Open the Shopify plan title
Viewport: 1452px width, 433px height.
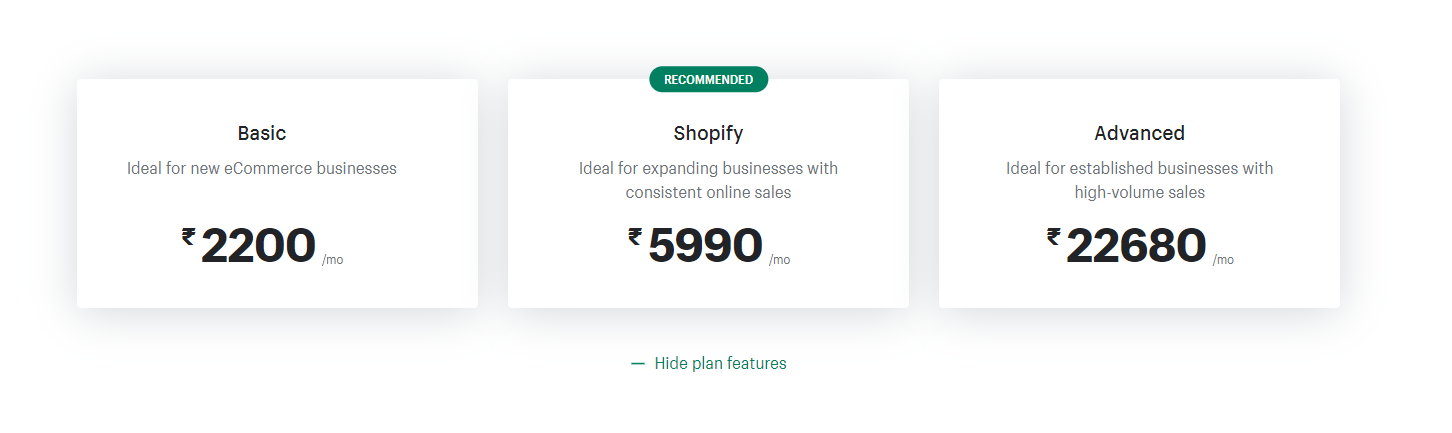click(708, 133)
